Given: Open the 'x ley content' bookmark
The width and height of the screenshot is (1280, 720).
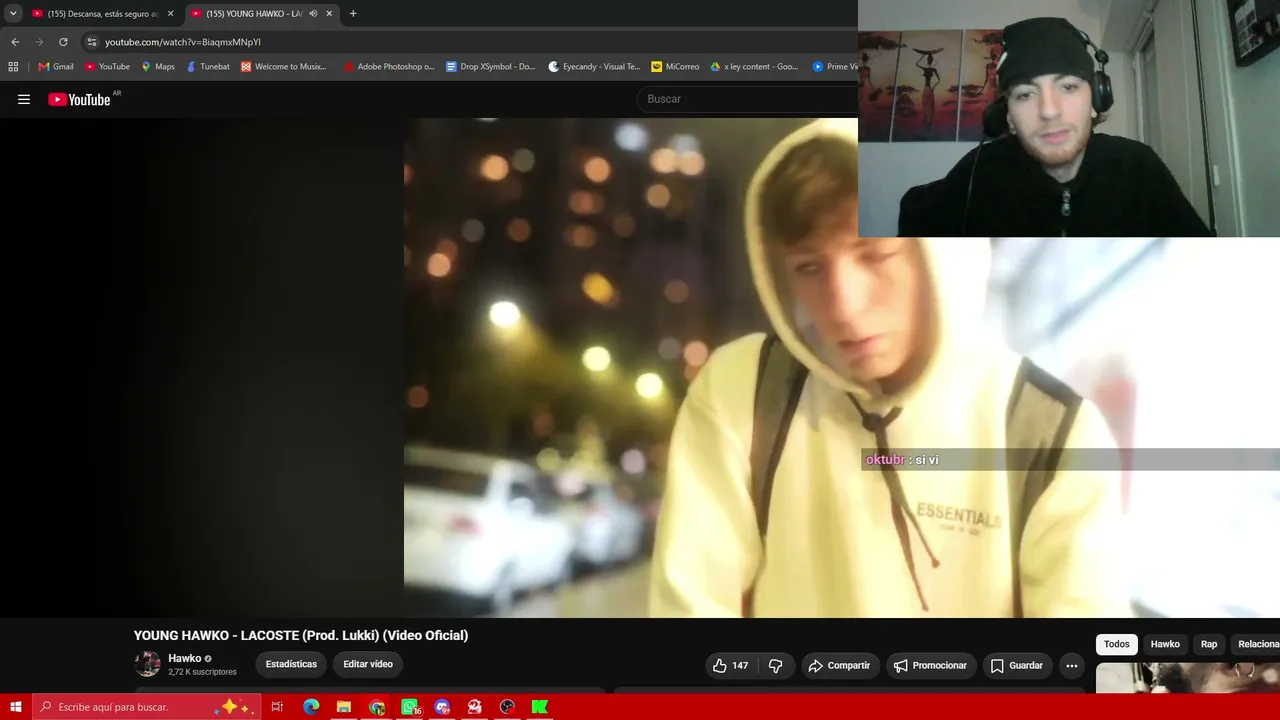Looking at the screenshot, I should [754, 67].
